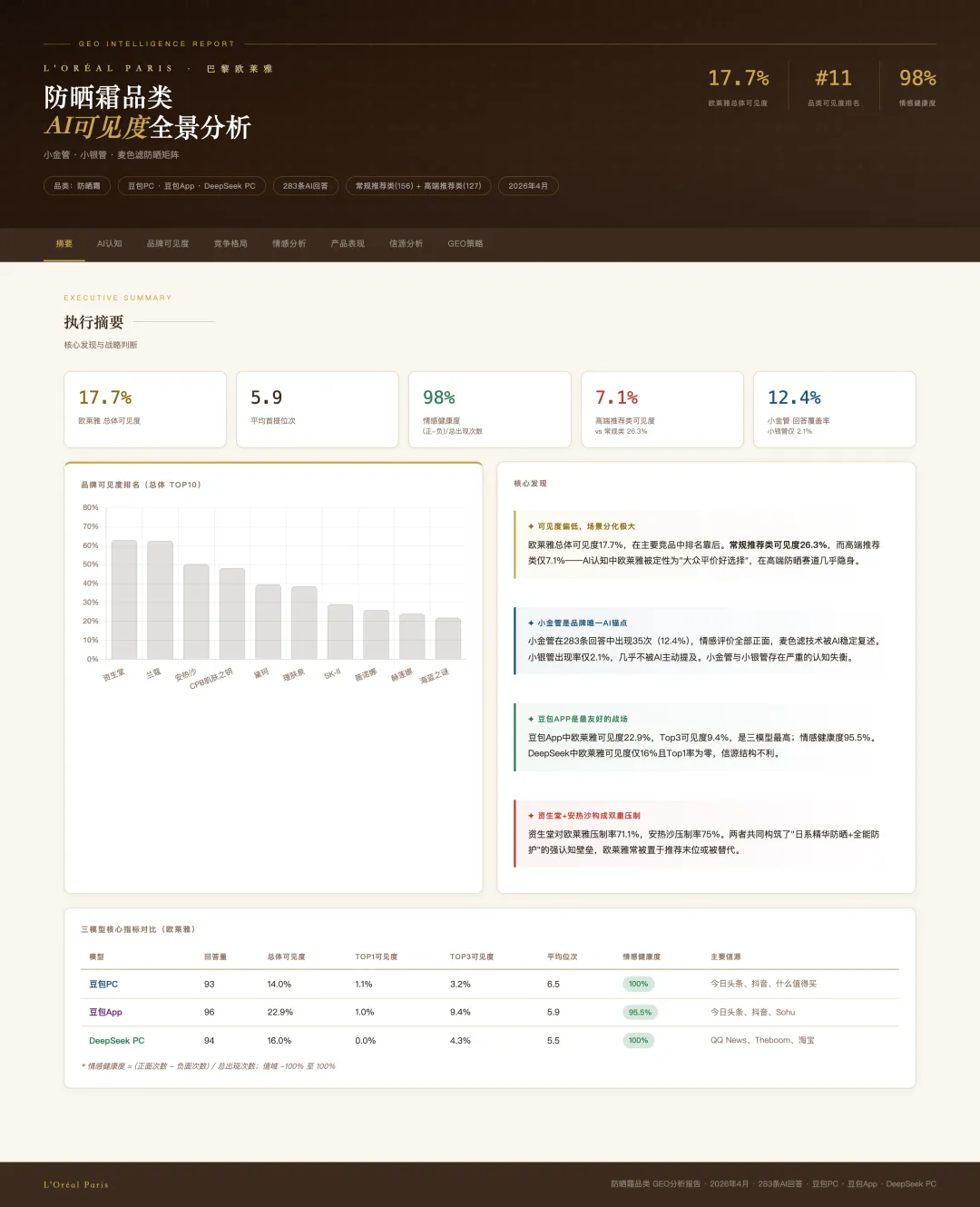Switch to the 产品表现 tab
Image resolution: width=980 pixels, height=1207 pixels.
(348, 244)
